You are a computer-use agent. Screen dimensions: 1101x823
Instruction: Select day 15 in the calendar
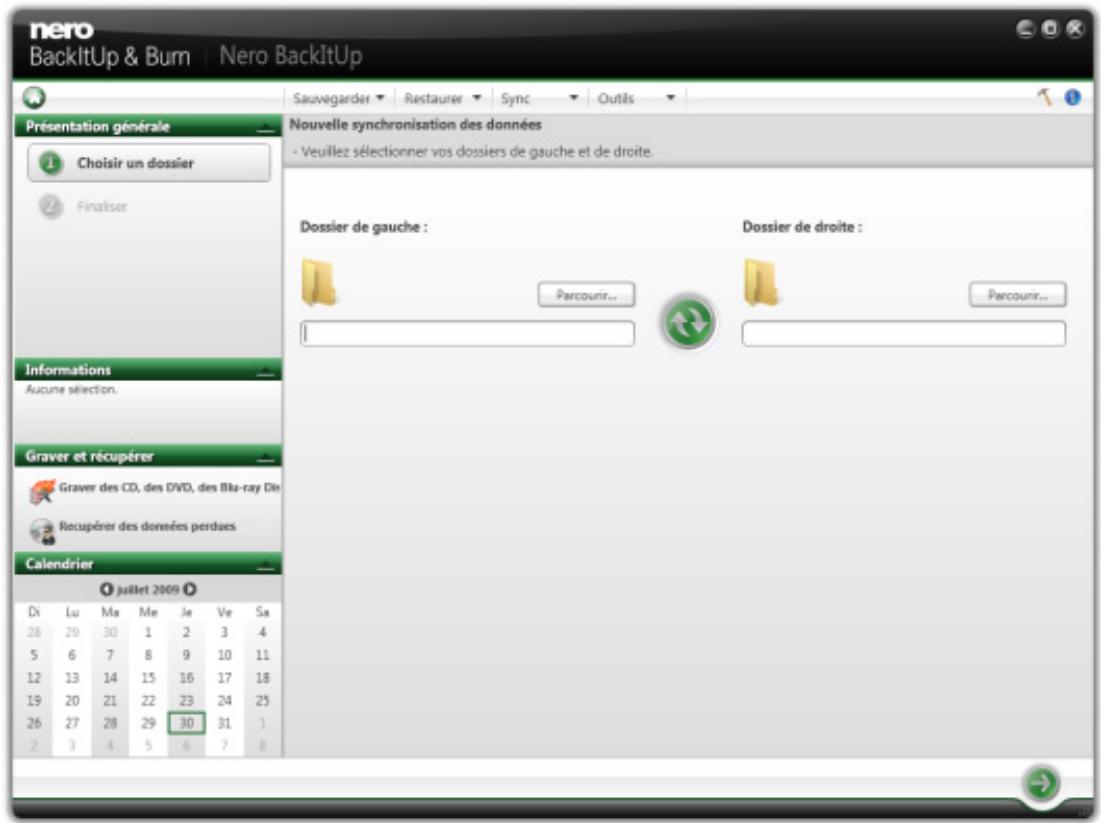point(148,678)
